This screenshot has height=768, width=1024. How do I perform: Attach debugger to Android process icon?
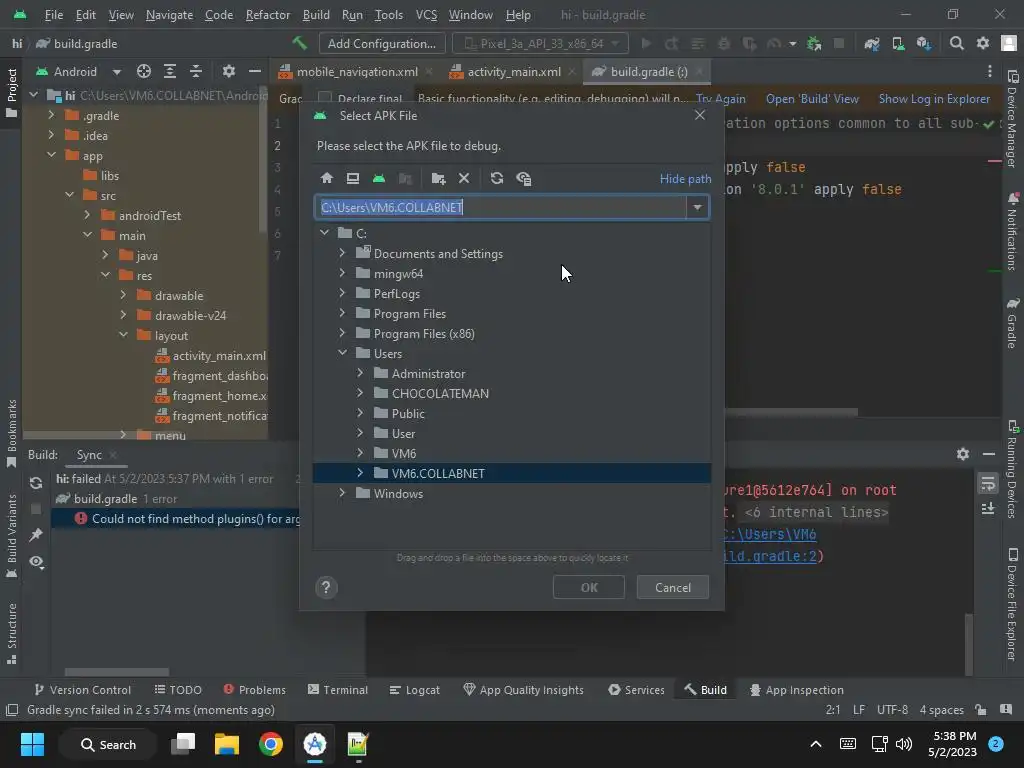click(814, 44)
